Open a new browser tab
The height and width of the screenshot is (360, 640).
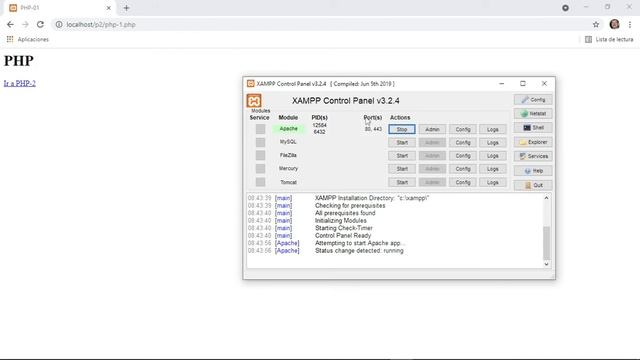126,8
